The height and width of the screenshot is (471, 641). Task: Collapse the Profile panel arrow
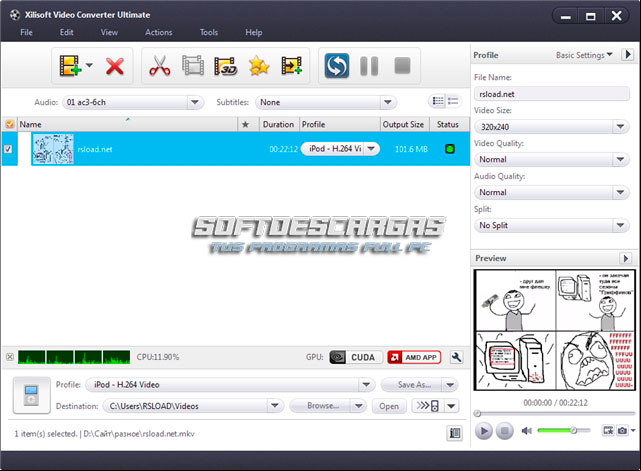[628, 54]
